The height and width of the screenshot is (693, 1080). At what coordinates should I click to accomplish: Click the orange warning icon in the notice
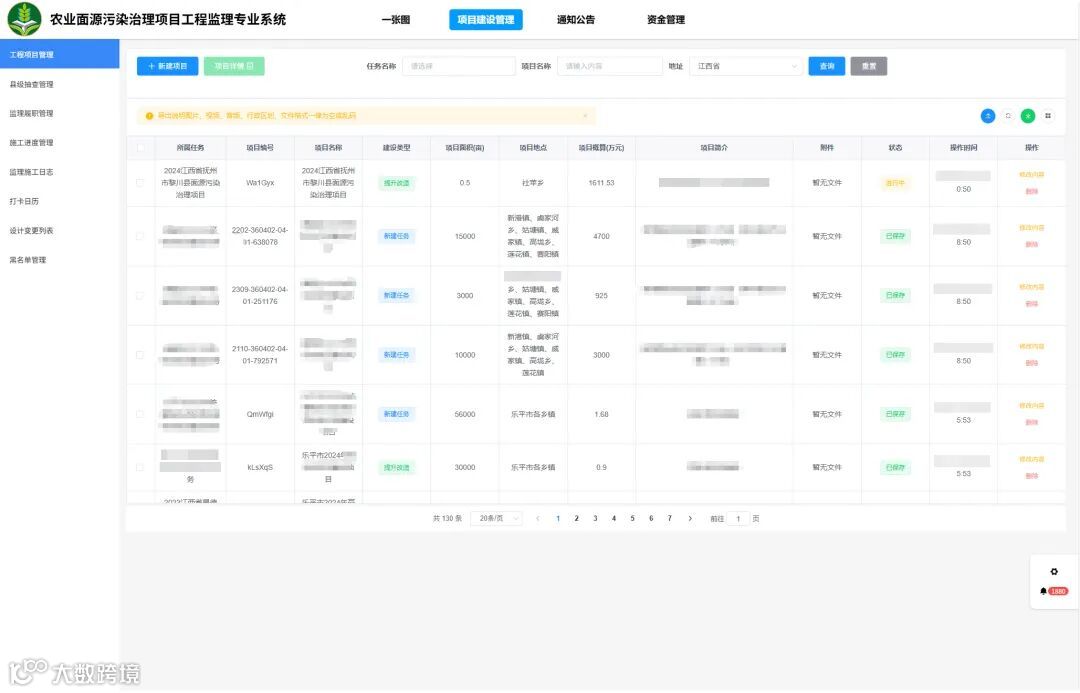(149, 116)
